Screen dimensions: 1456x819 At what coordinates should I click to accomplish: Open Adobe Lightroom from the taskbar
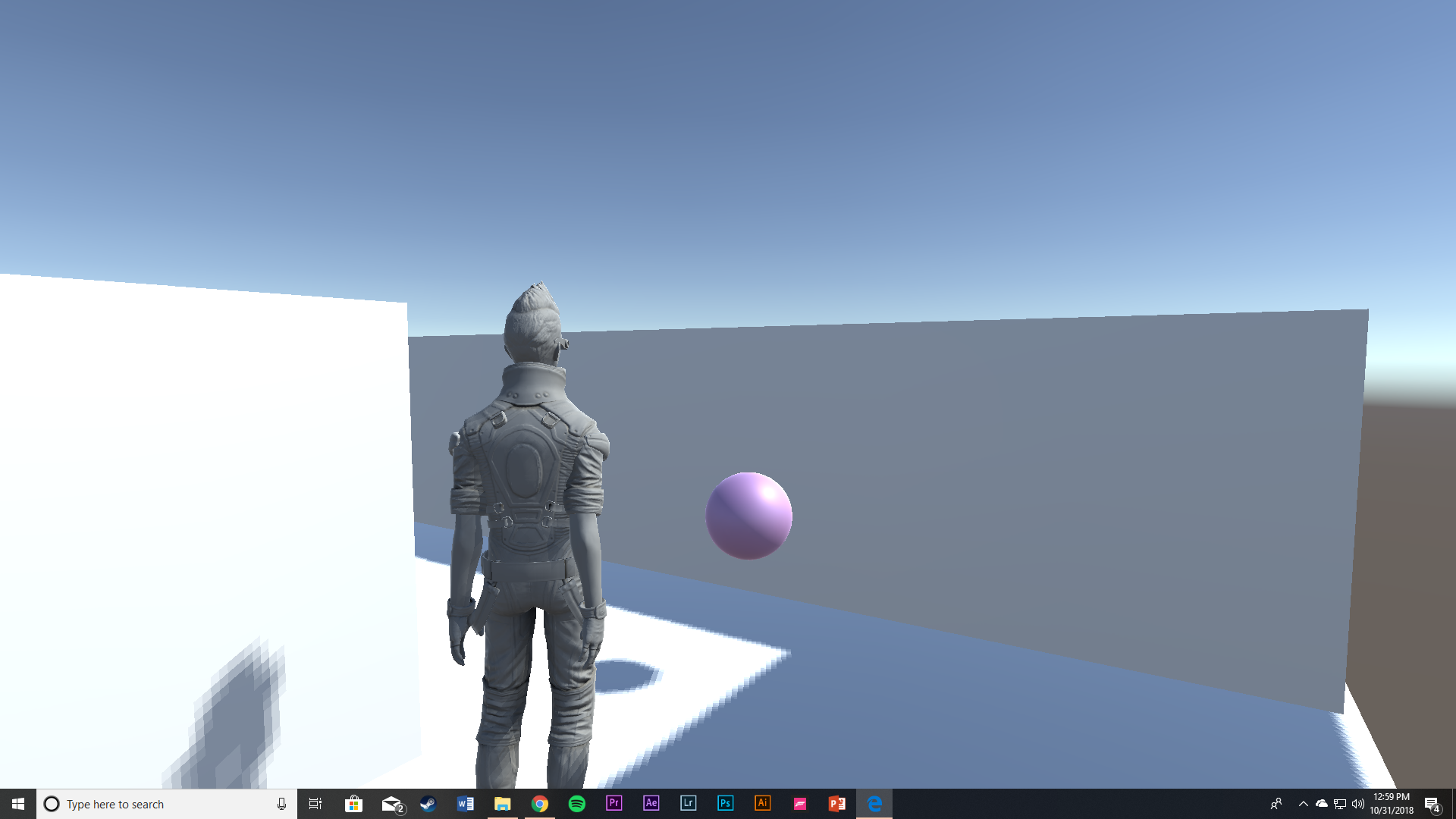click(688, 803)
